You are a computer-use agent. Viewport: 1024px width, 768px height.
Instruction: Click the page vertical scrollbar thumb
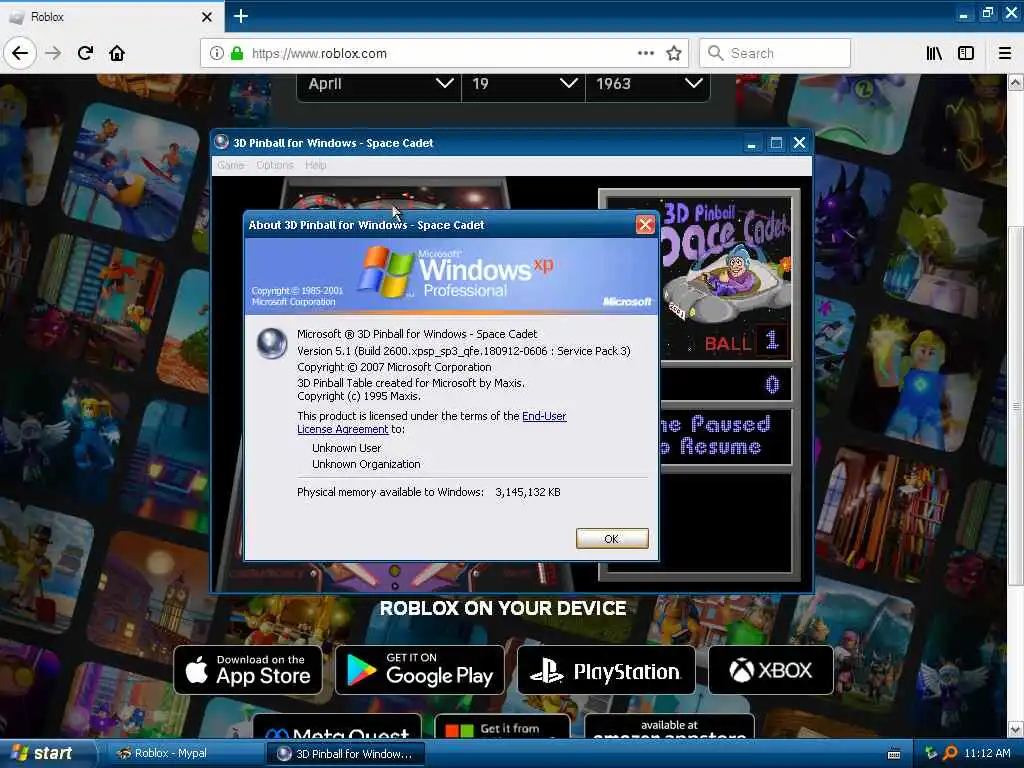click(1016, 406)
